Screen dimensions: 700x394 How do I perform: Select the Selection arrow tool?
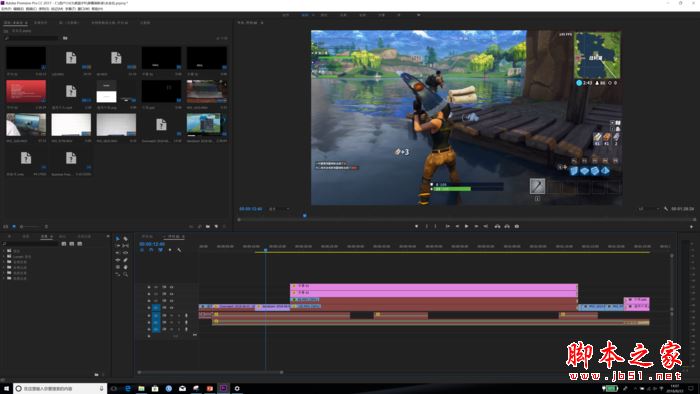(x=118, y=239)
